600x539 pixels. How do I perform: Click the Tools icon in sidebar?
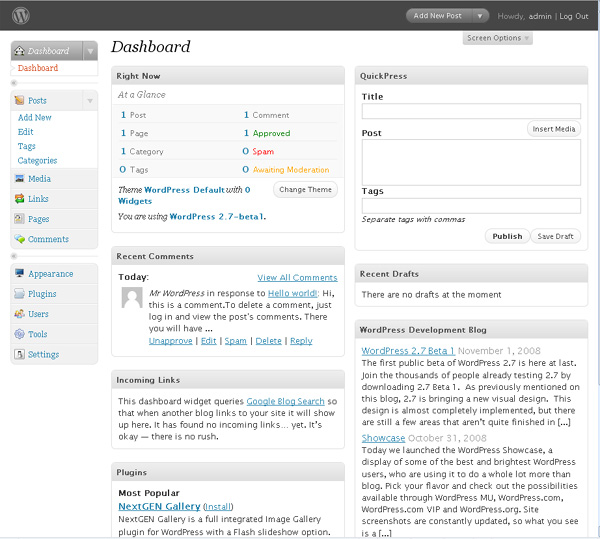point(19,334)
